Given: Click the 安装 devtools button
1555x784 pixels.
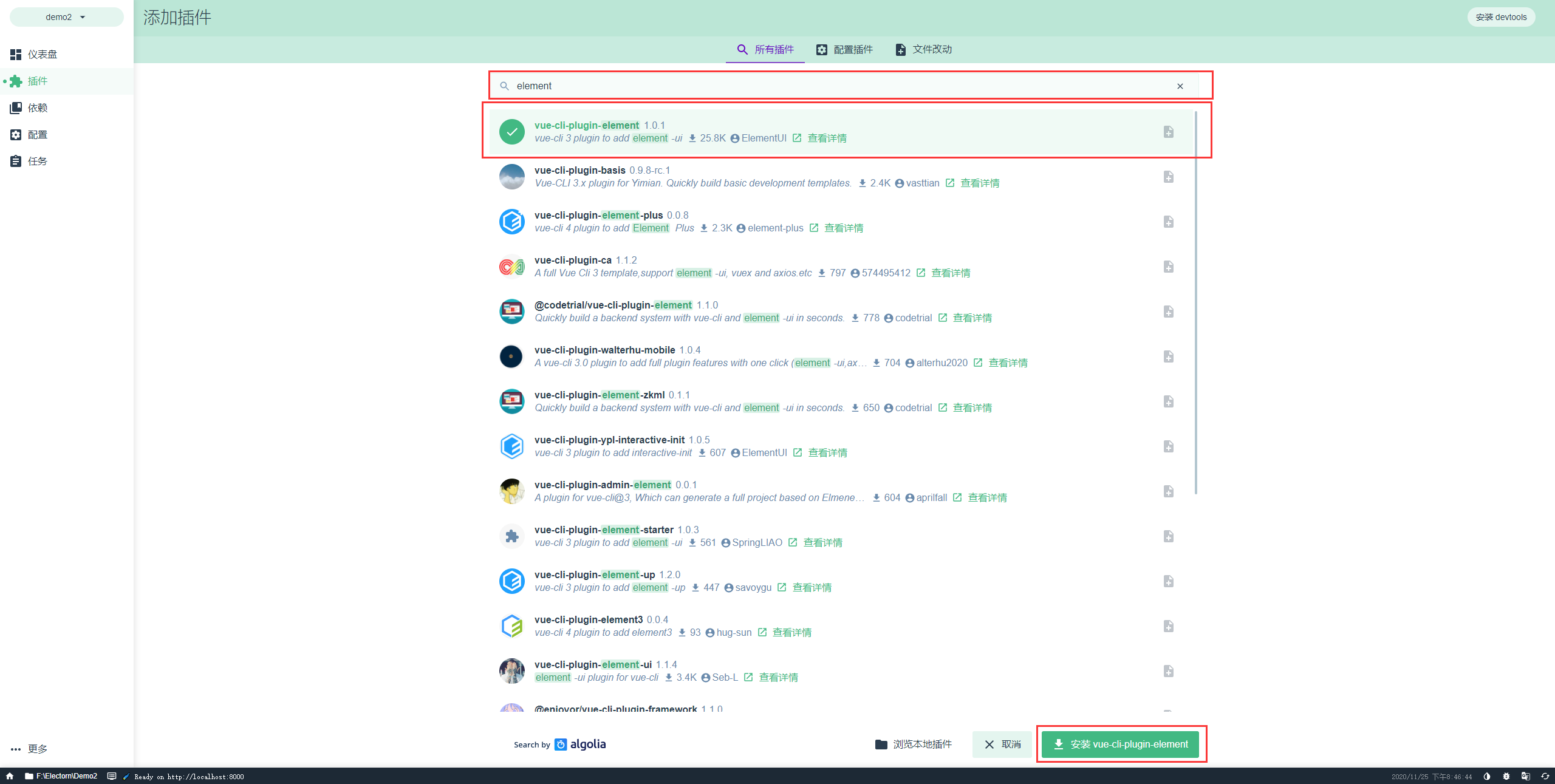Looking at the screenshot, I should (1501, 17).
